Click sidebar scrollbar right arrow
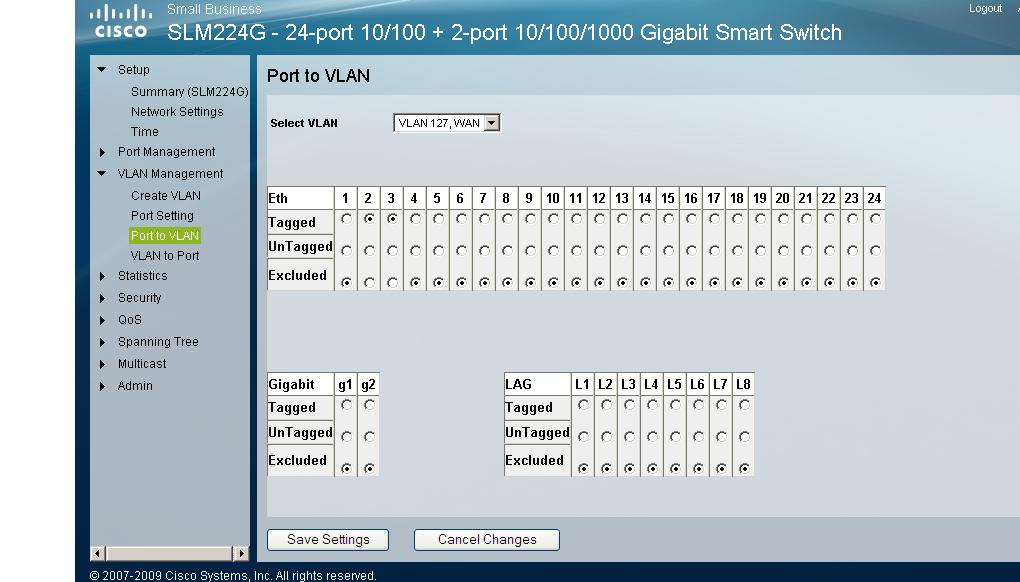This screenshot has height=582, width=1020. point(241,553)
